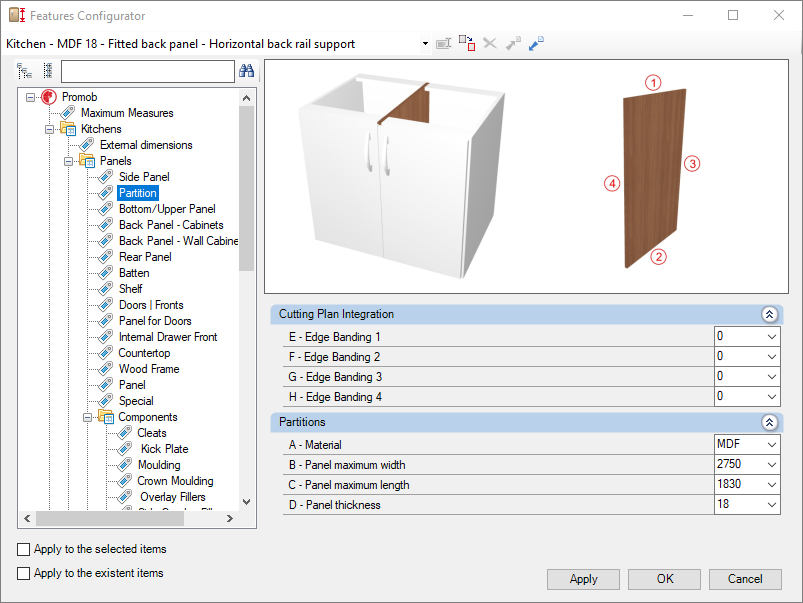Open the configuration name dropdown arrow
The image size is (803, 603).
(425, 44)
